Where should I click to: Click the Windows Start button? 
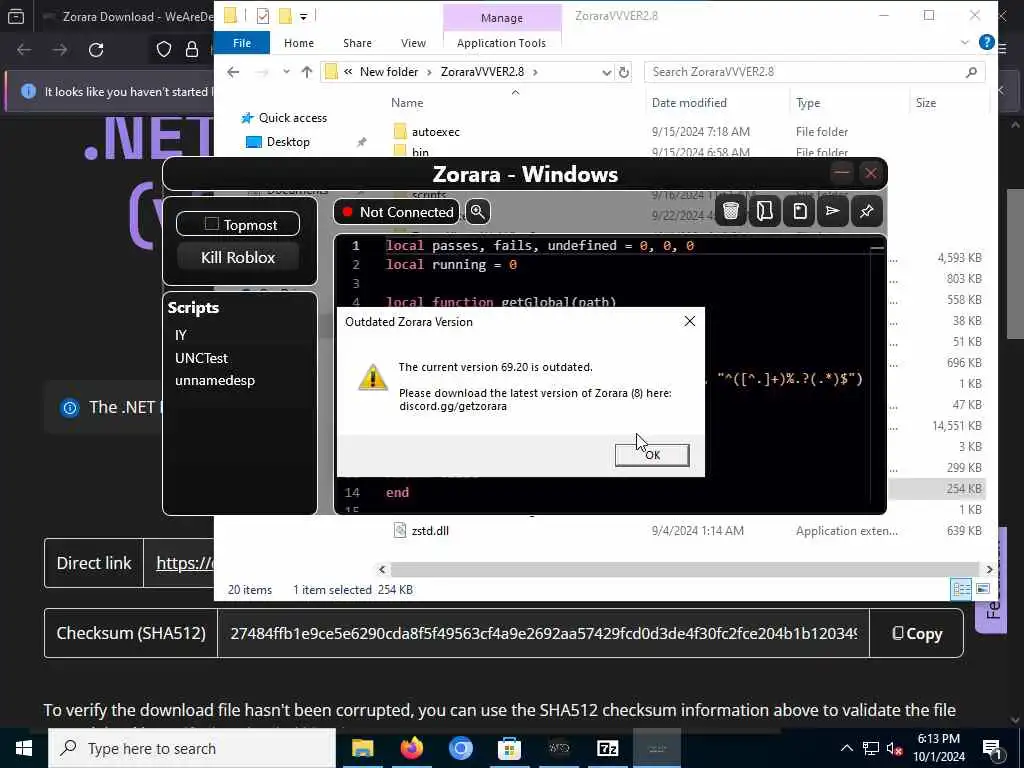(x=24, y=748)
